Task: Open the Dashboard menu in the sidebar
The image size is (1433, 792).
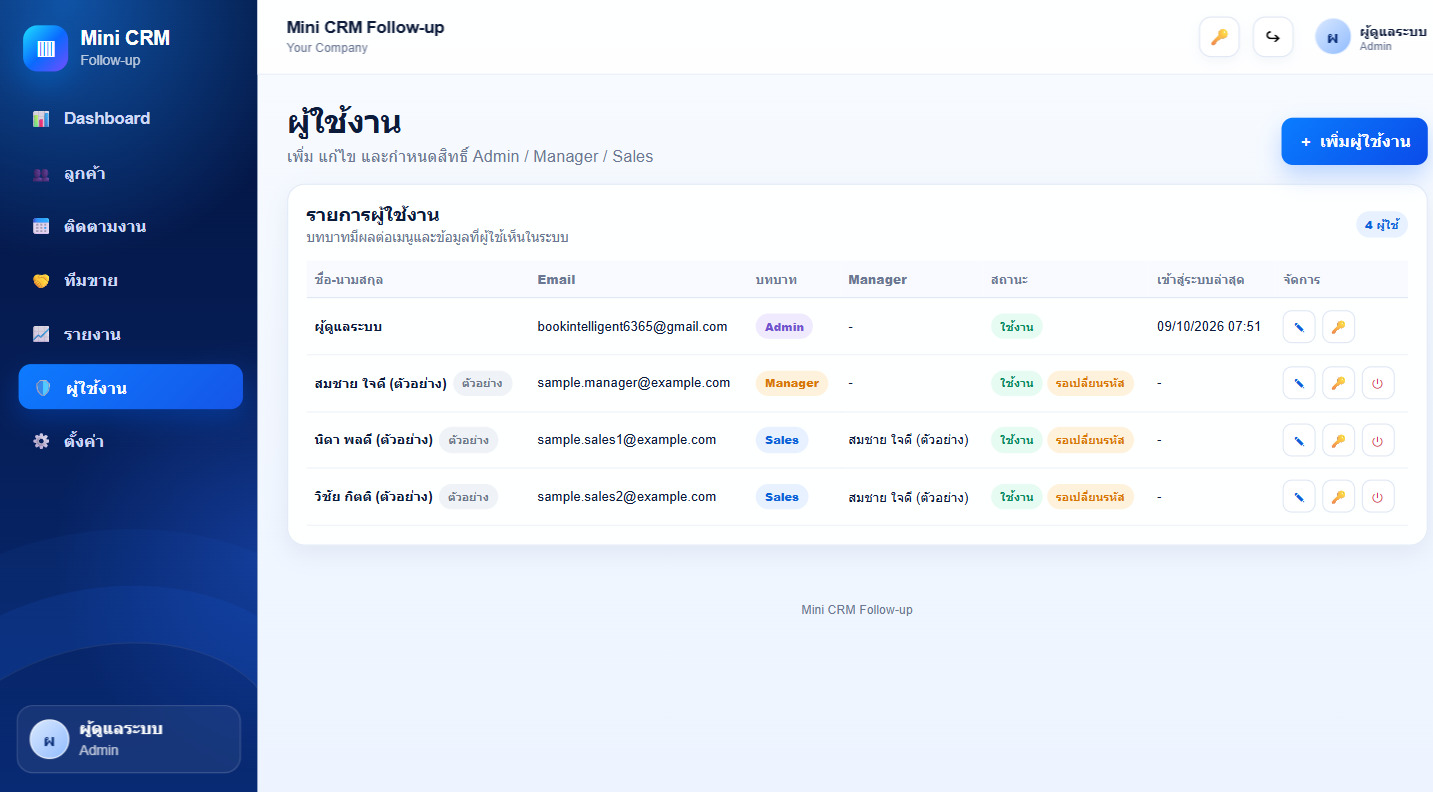Action: [x=130, y=119]
